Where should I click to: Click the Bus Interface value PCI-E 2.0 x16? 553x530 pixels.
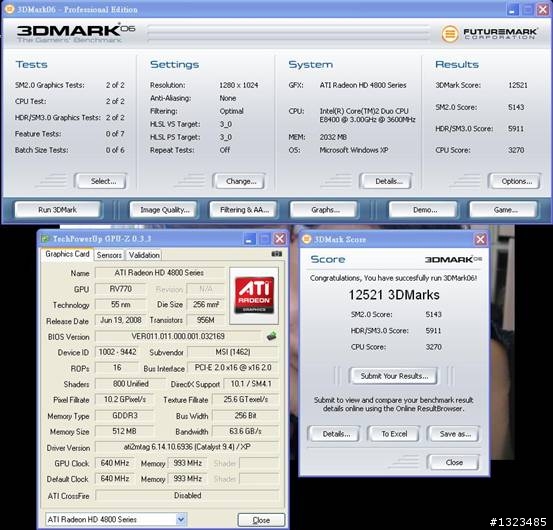[x=233, y=367]
